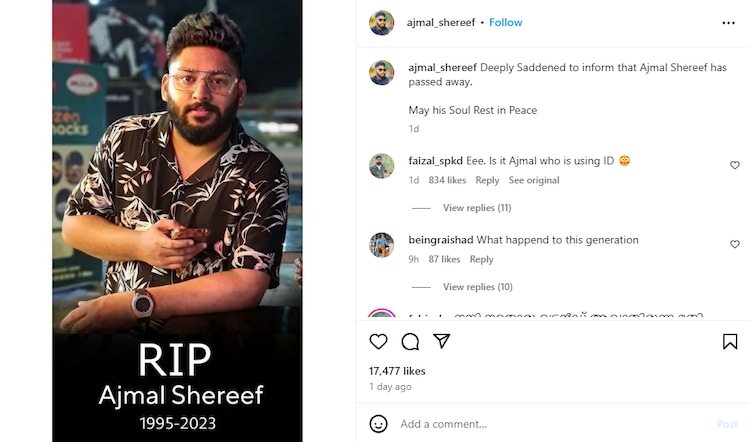
Task: Expand View replies (11)
Action: (x=476, y=208)
